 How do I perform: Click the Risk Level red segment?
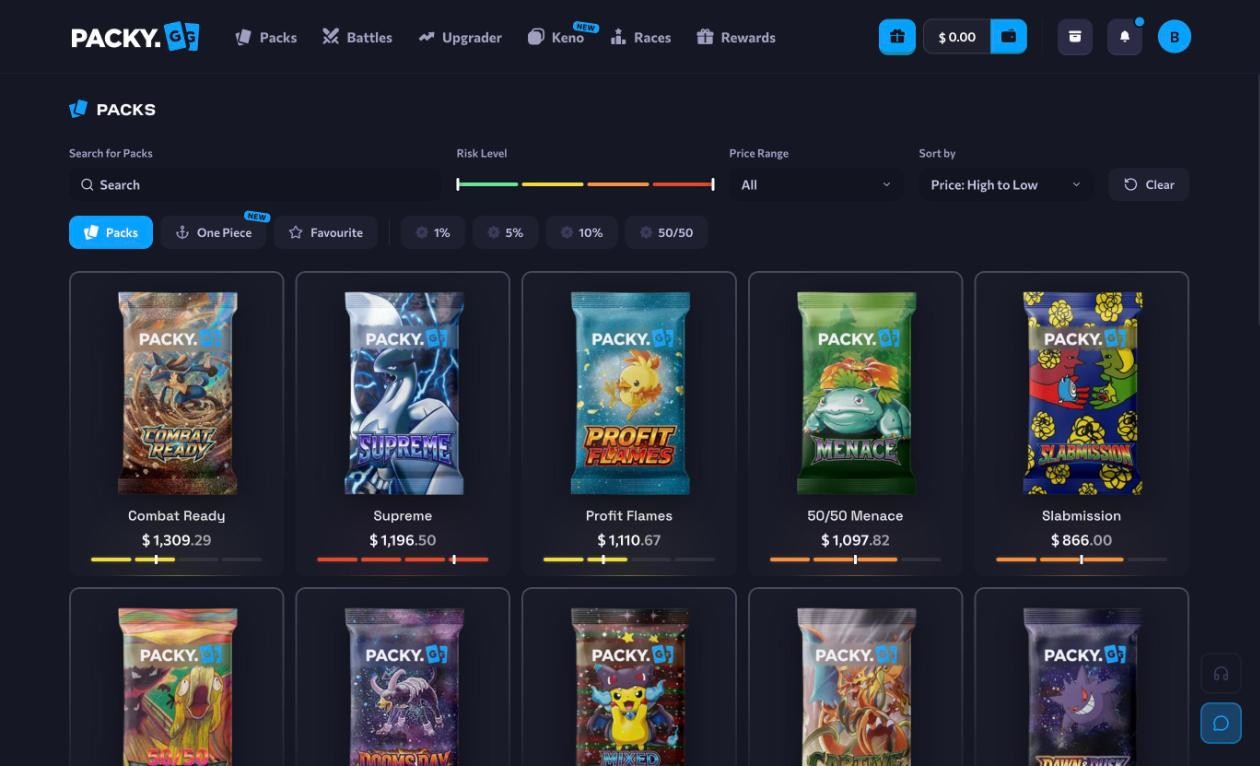coord(682,184)
